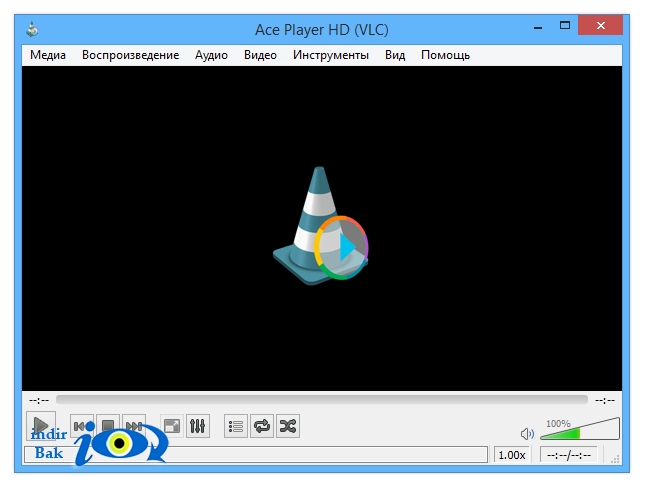Stop playback

pos(108,426)
